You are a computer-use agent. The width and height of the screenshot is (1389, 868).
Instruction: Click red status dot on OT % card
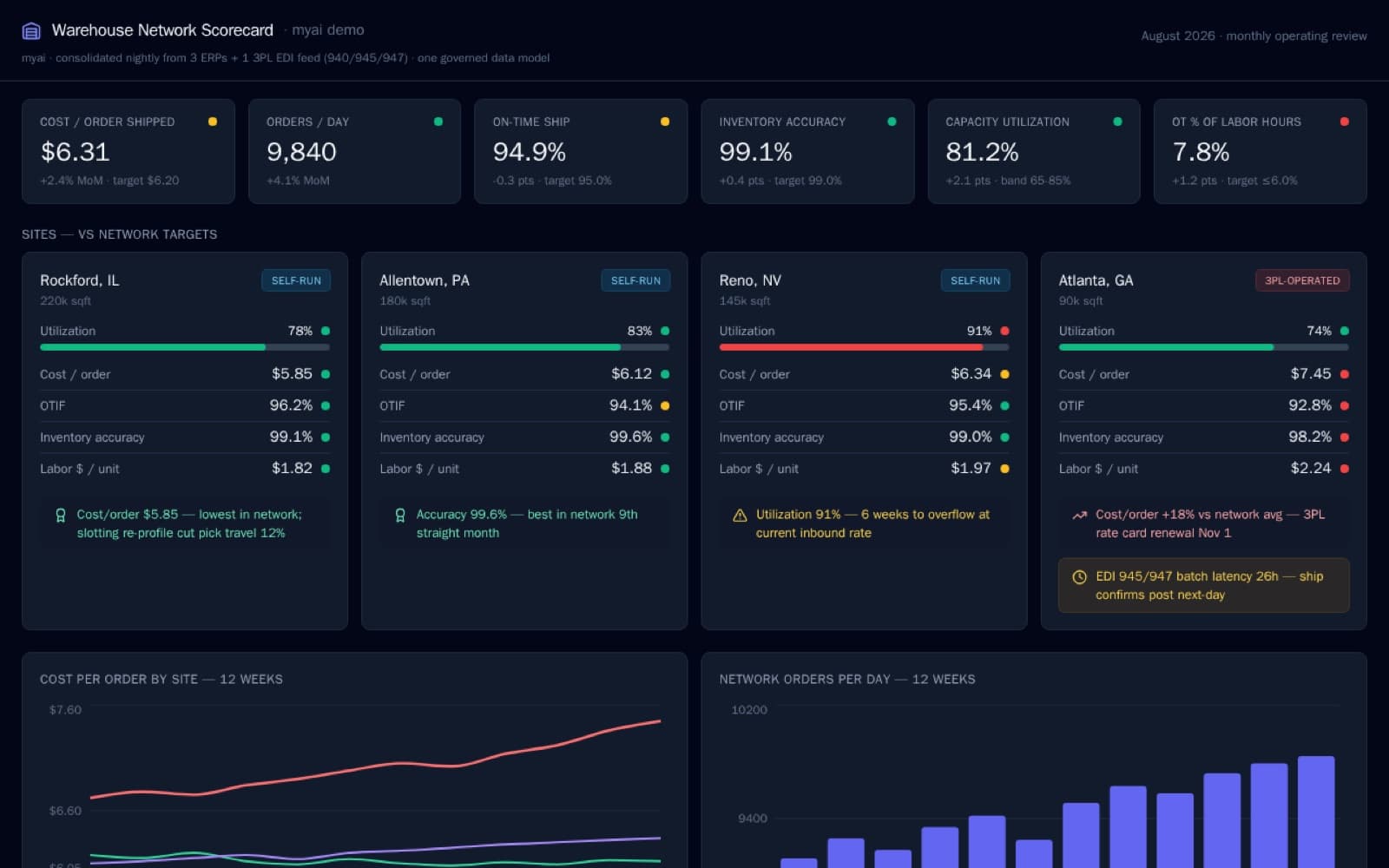pos(1344,122)
